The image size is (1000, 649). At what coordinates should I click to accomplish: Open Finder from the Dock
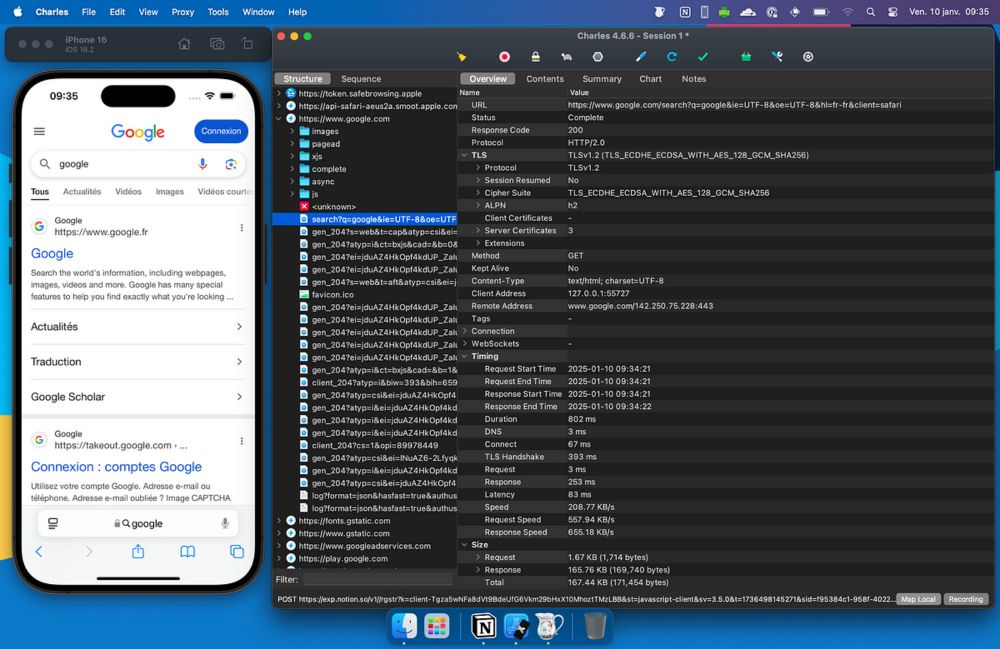[x=404, y=626]
